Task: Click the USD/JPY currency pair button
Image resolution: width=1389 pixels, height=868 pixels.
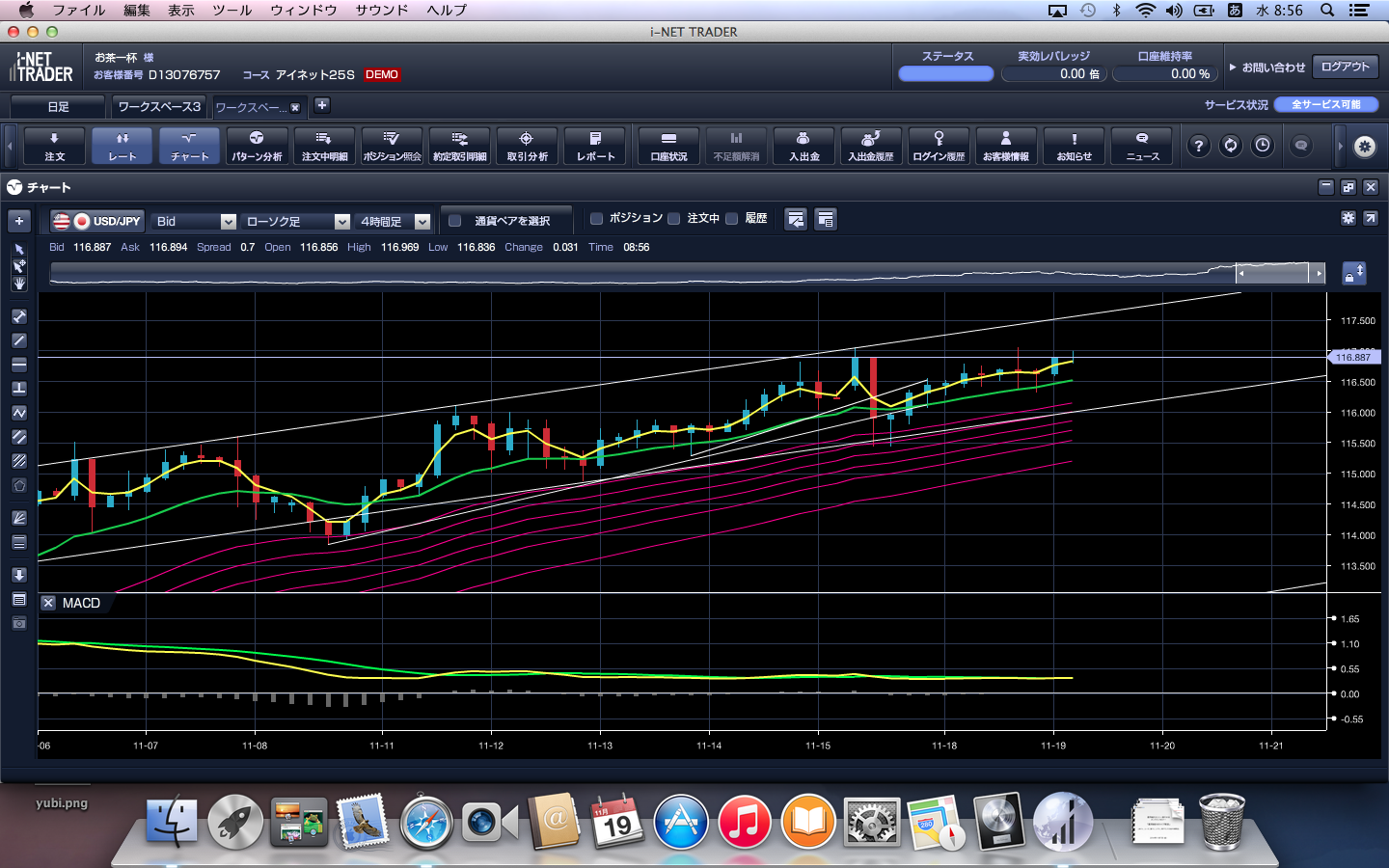Action: click(x=97, y=222)
